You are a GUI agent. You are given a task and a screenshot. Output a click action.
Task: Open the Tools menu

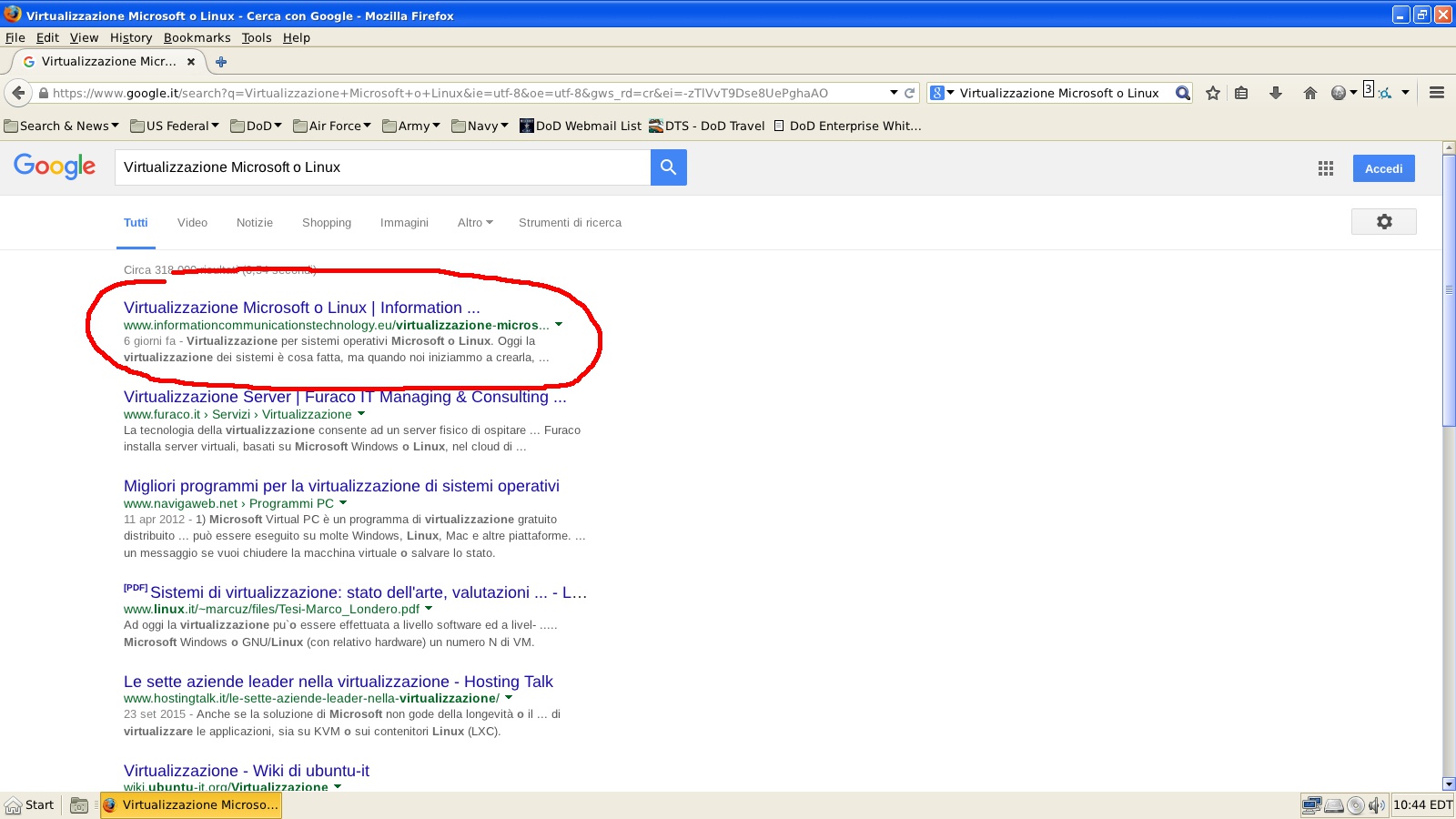click(x=257, y=37)
